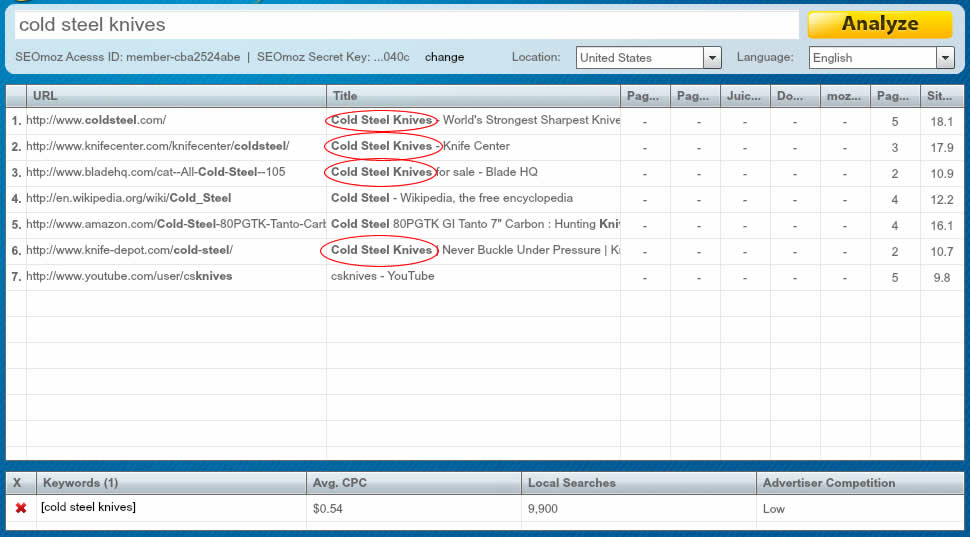This screenshot has width=970, height=537.
Task: Click title 'Cold Steel Knives for sale - Blade HQ'
Action: [434, 173]
